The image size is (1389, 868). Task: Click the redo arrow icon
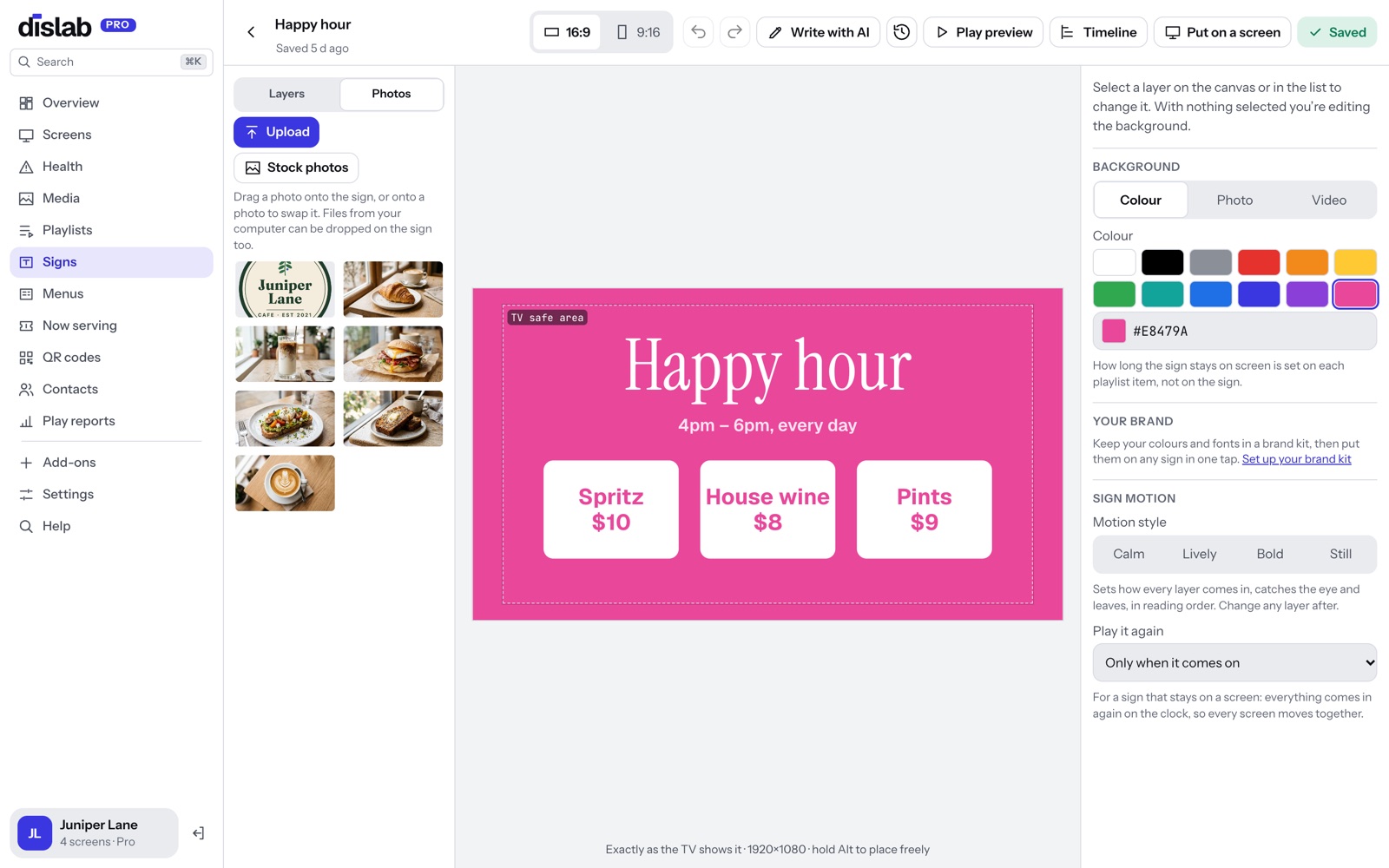click(x=734, y=32)
